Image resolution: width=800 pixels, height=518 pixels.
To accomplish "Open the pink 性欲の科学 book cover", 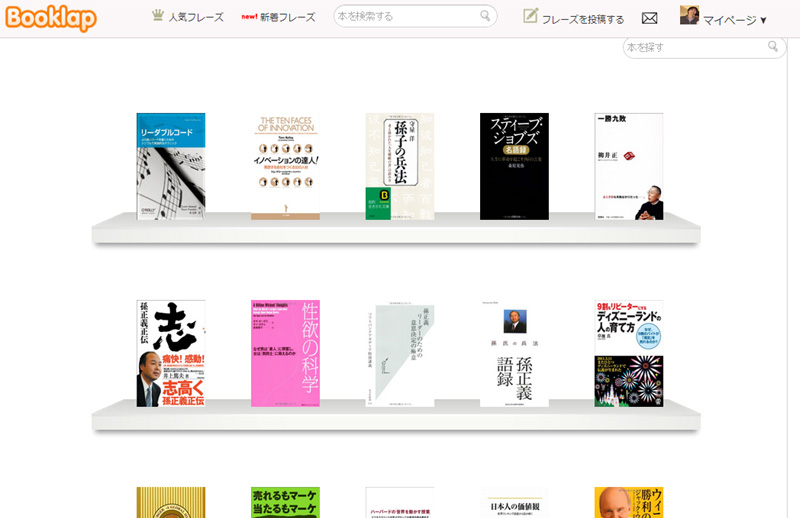I will tap(285, 353).
